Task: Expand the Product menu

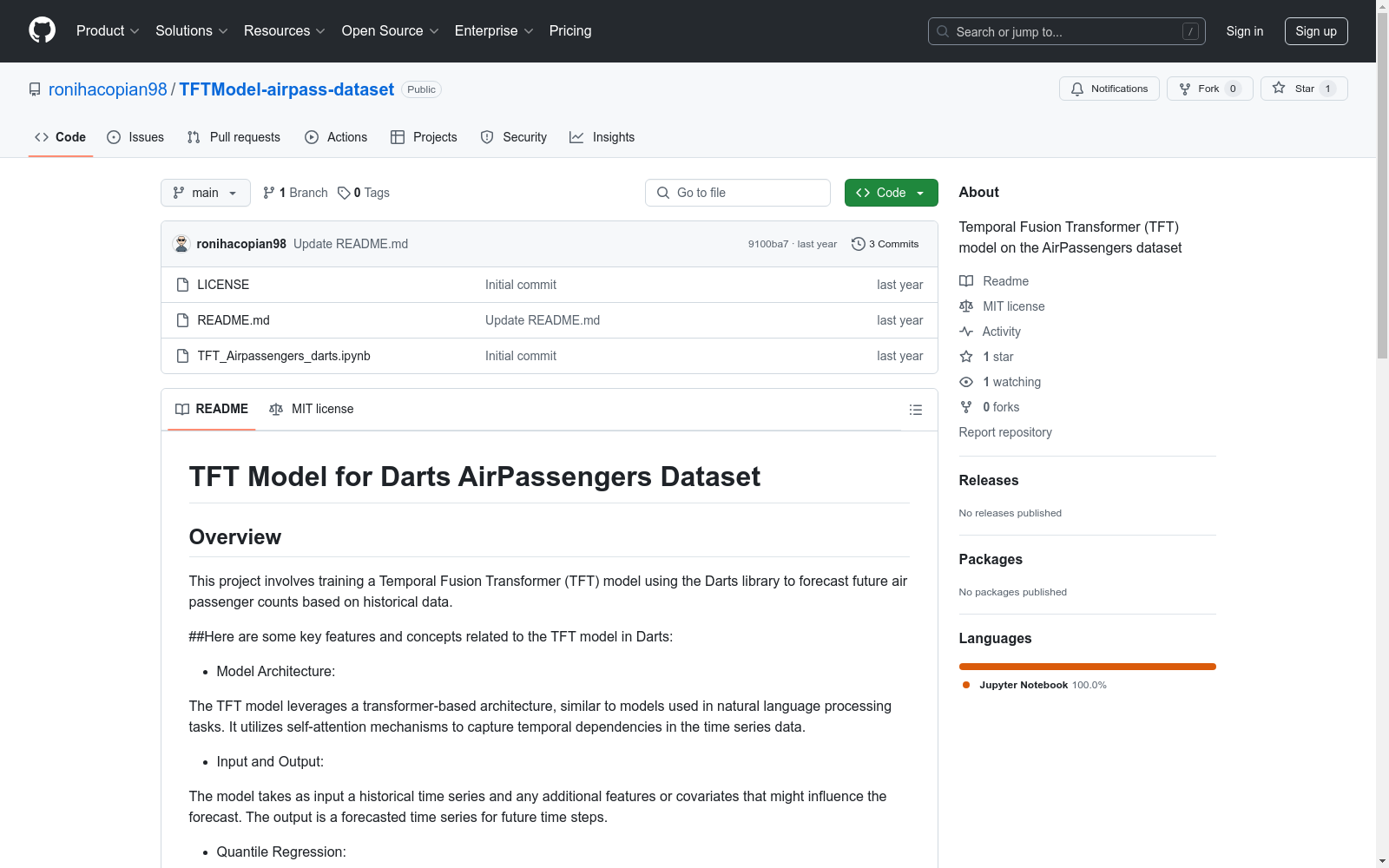Action: click(108, 30)
